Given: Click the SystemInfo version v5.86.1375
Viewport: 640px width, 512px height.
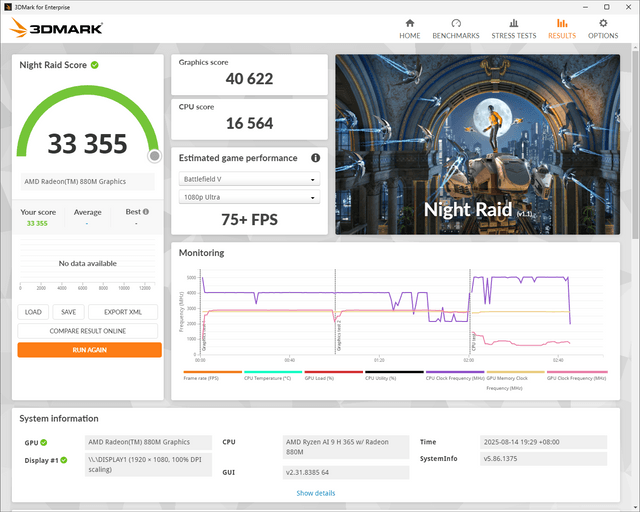Looking at the screenshot, I should [x=544, y=459].
